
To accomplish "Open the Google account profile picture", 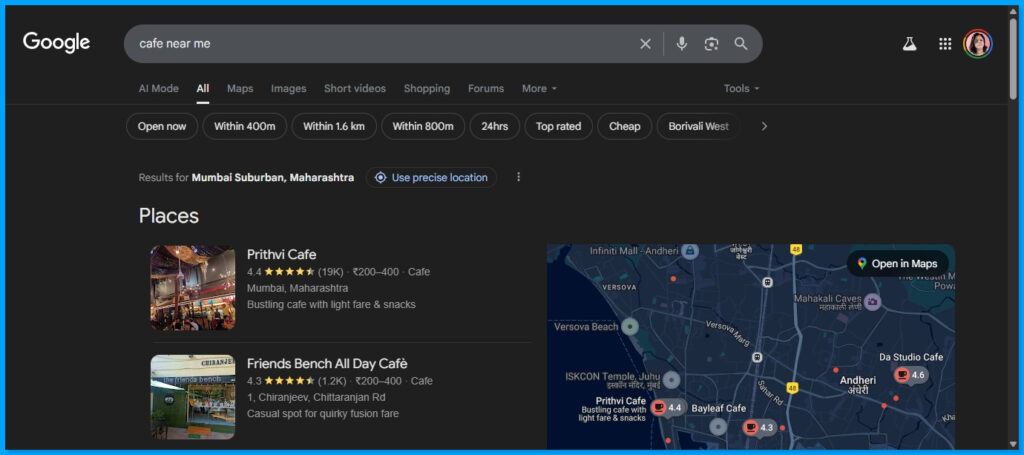I will pyautogui.click(x=978, y=44).
